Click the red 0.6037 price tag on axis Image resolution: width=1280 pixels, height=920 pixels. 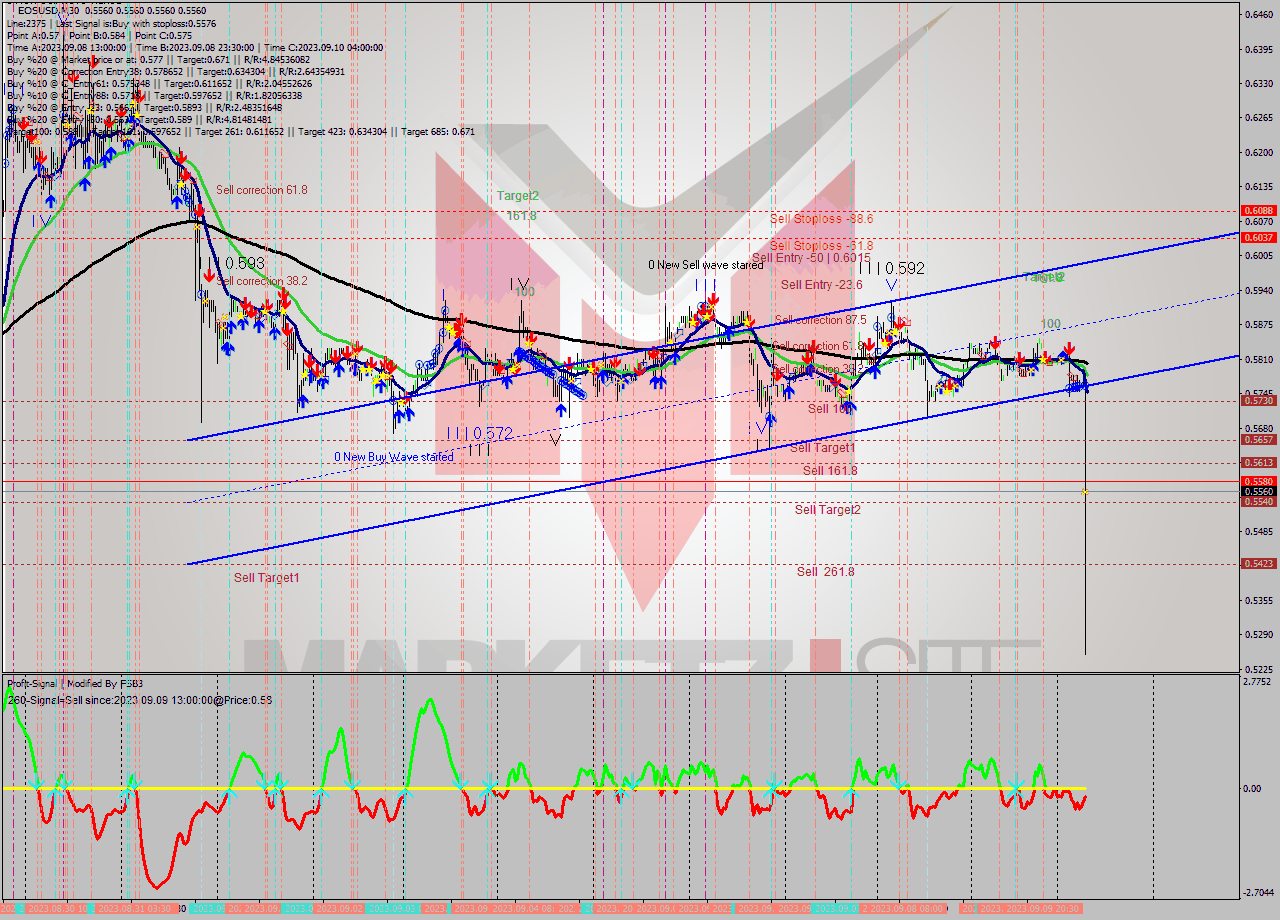[1258, 238]
